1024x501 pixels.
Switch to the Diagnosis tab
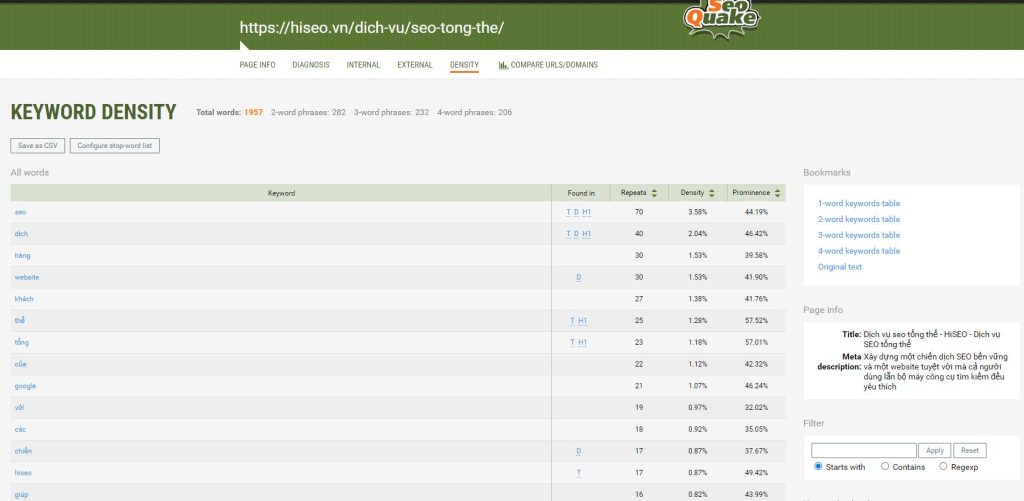point(310,65)
